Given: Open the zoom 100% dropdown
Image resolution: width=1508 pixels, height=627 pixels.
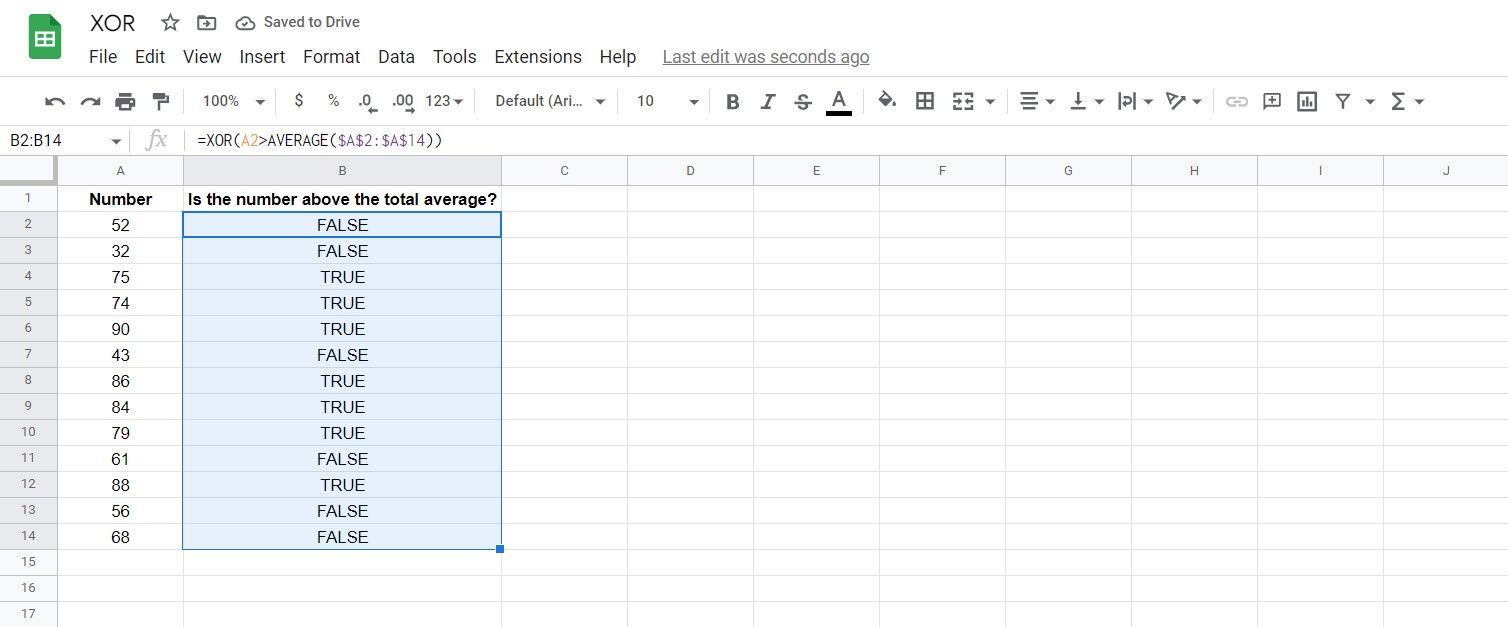Looking at the screenshot, I should pos(233,101).
